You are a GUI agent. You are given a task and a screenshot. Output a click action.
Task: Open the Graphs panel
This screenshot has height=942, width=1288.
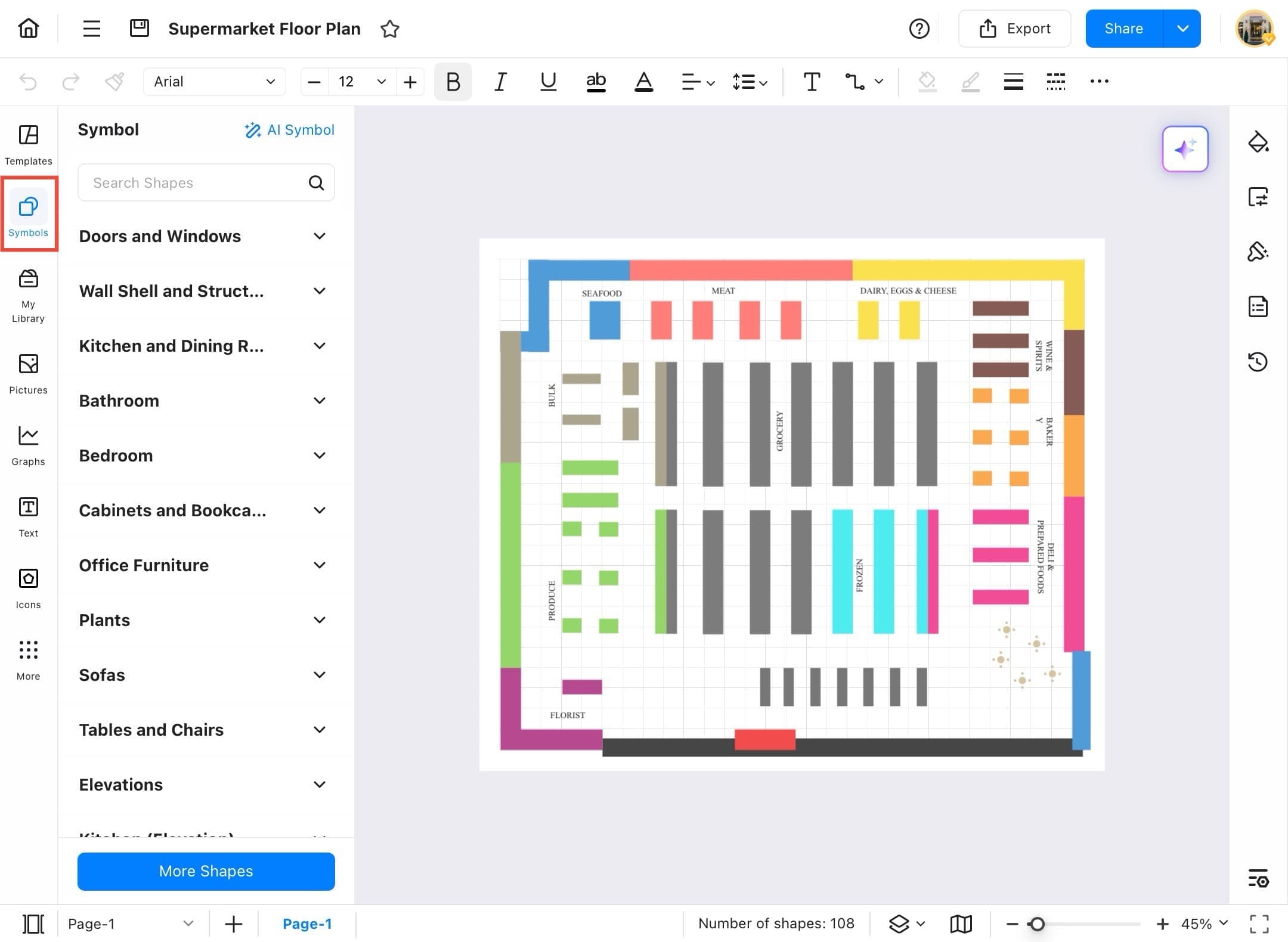pos(28,445)
